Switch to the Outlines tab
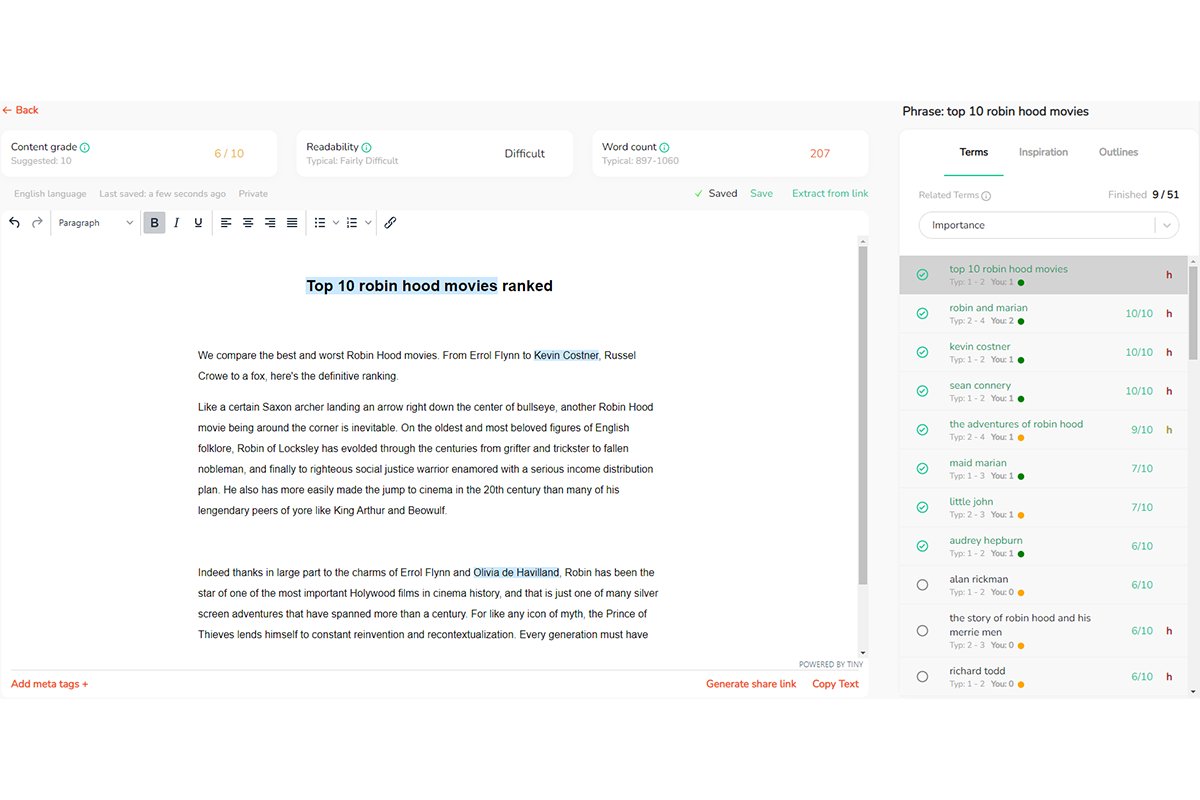Image resolution: width=1200 pixels, height=800 pixels. coord(1117,152)
